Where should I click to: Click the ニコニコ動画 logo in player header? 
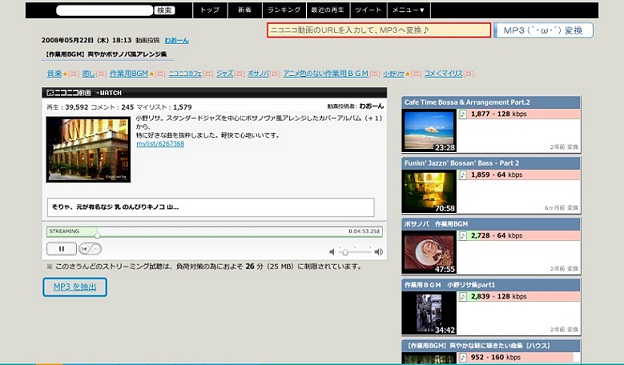[x=69, y=93]
